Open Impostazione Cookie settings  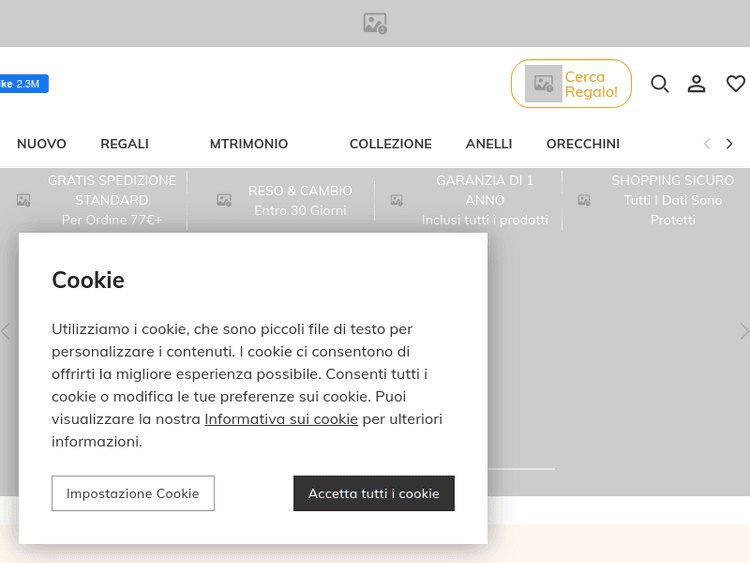pos(133,493)
